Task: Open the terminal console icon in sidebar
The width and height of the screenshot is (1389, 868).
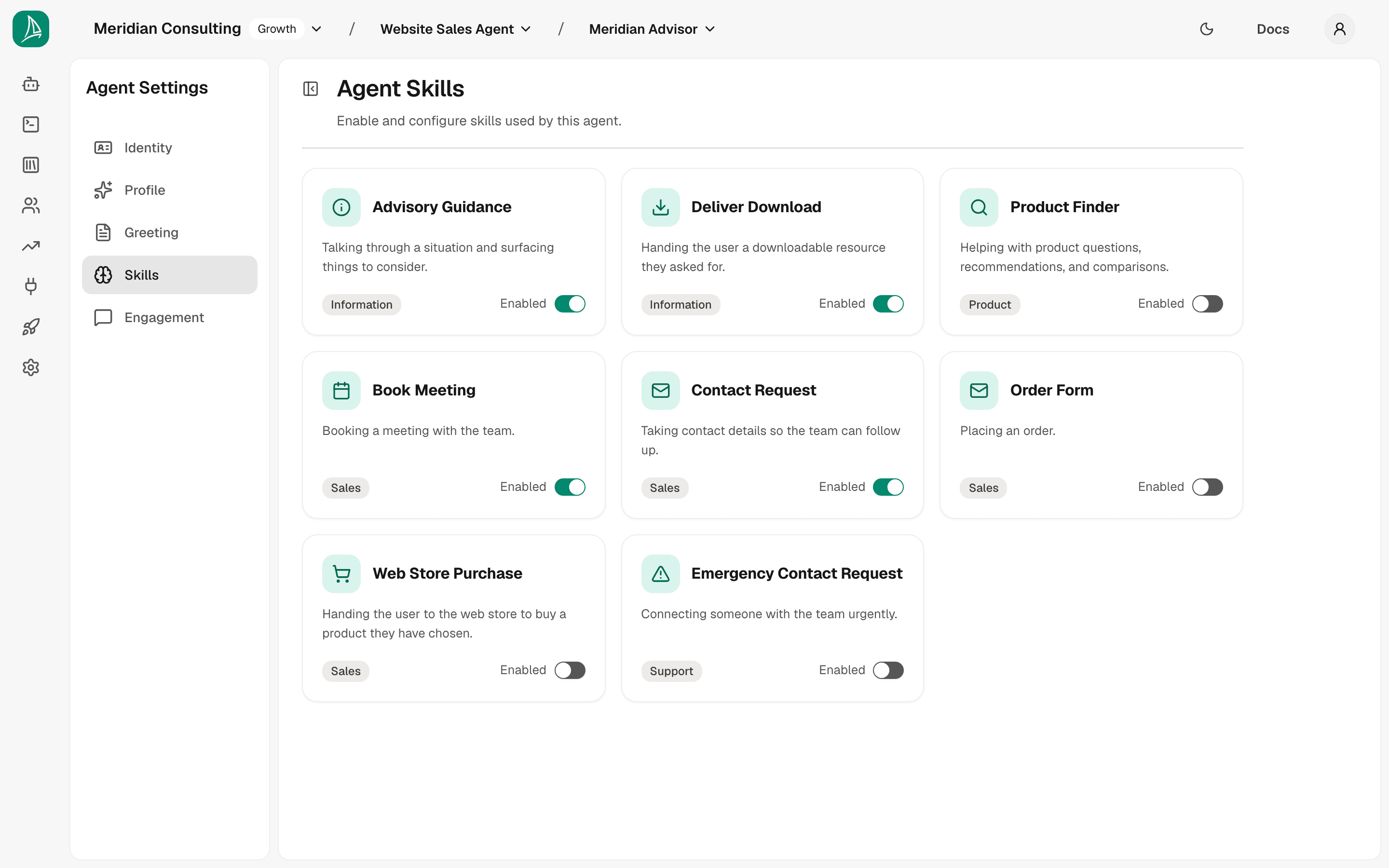Action: coord(31,124)
